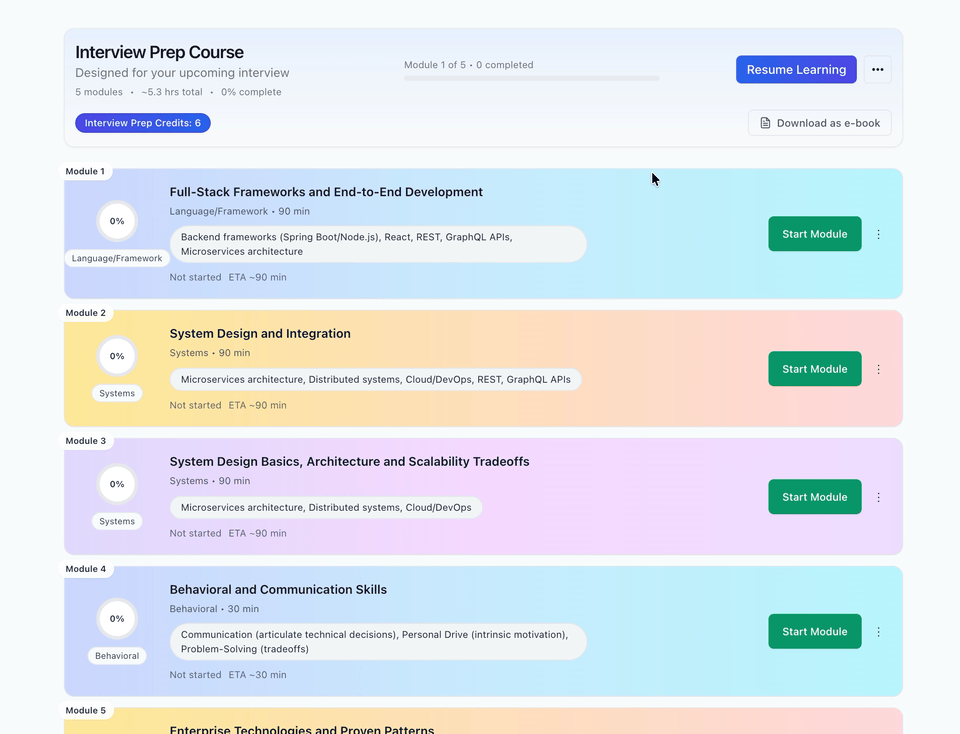This screenshot has width=960, height=734.
Task: Open the three-dot menu on Module 1
Action: point(879,233)
